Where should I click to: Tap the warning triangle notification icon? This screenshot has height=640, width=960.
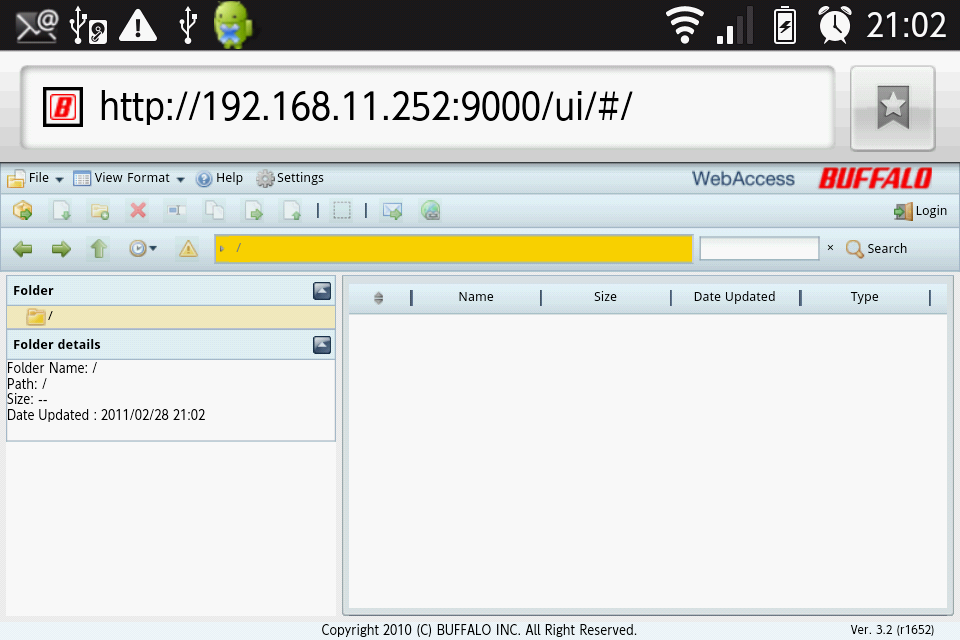coord(138,25)
